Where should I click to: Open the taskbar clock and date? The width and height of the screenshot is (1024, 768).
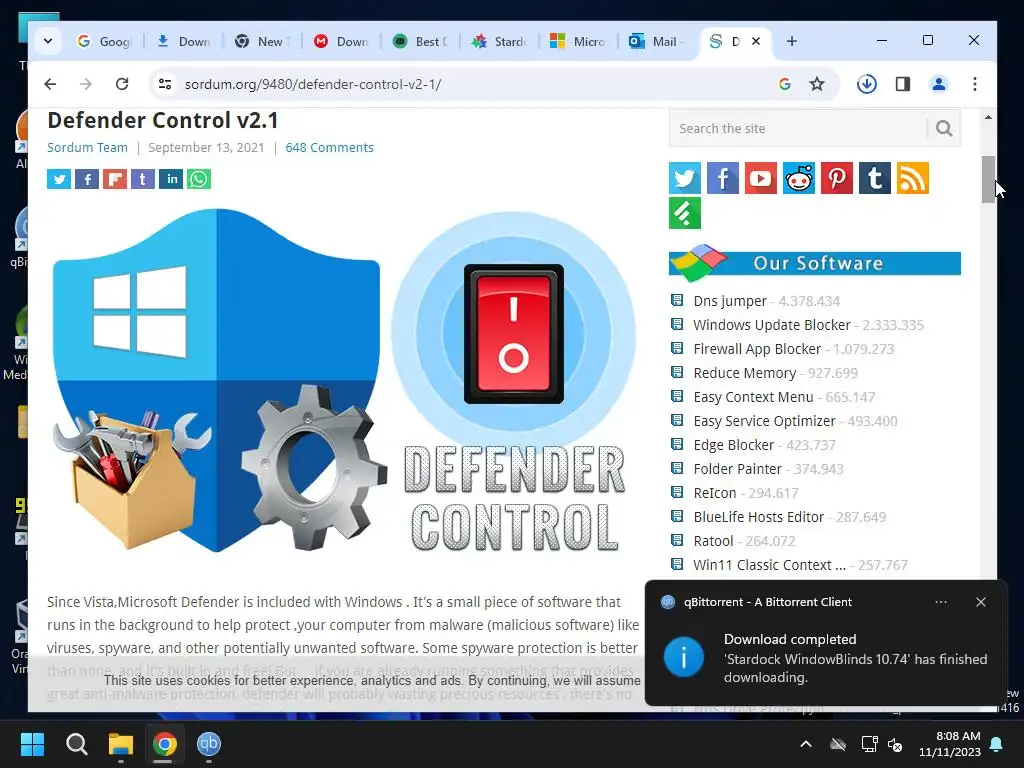coord(950,744)
